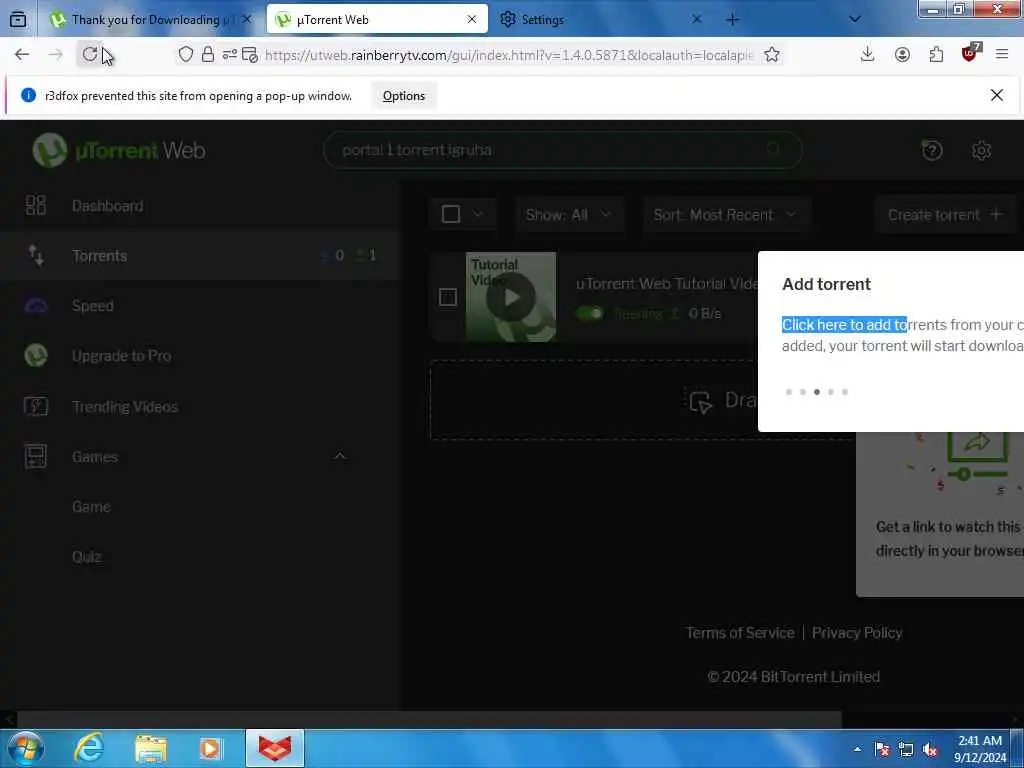Click the browser back arrow
Screen dimensions: 1024x768
point(22,55)
